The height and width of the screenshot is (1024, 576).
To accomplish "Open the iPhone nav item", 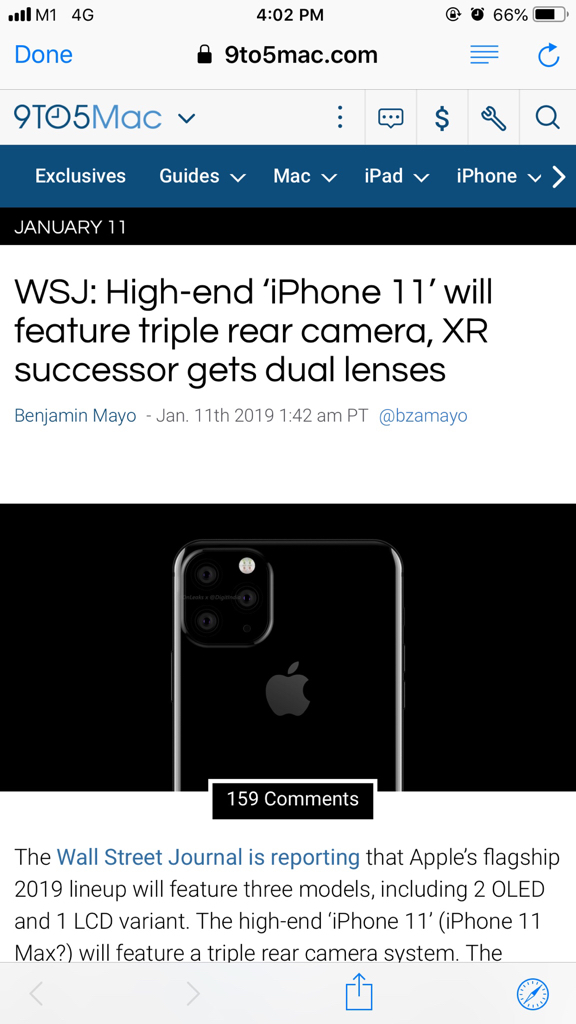I will pos(499,176).
